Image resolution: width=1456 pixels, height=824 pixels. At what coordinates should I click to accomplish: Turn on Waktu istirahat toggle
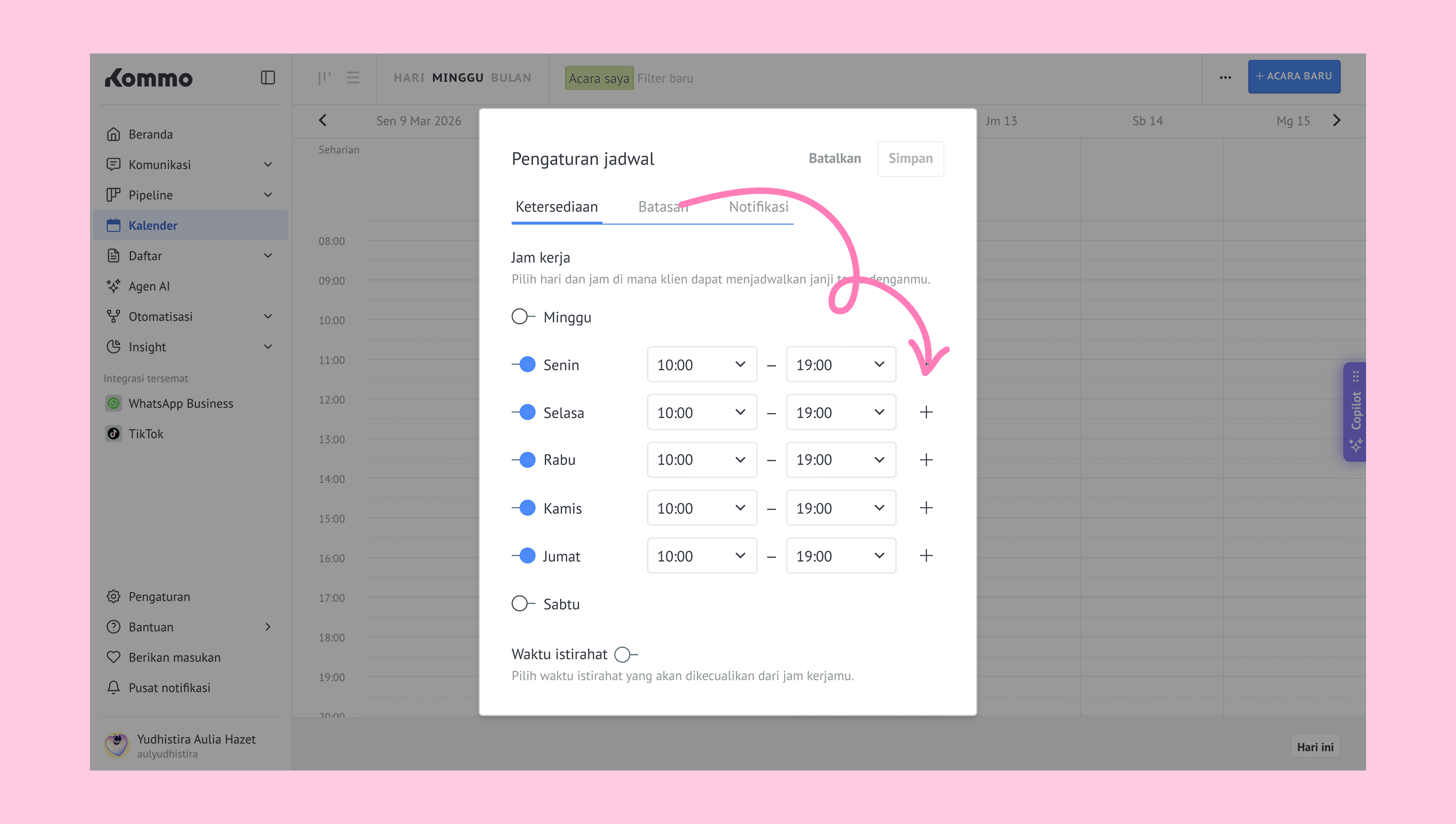[x=626, y=654]
